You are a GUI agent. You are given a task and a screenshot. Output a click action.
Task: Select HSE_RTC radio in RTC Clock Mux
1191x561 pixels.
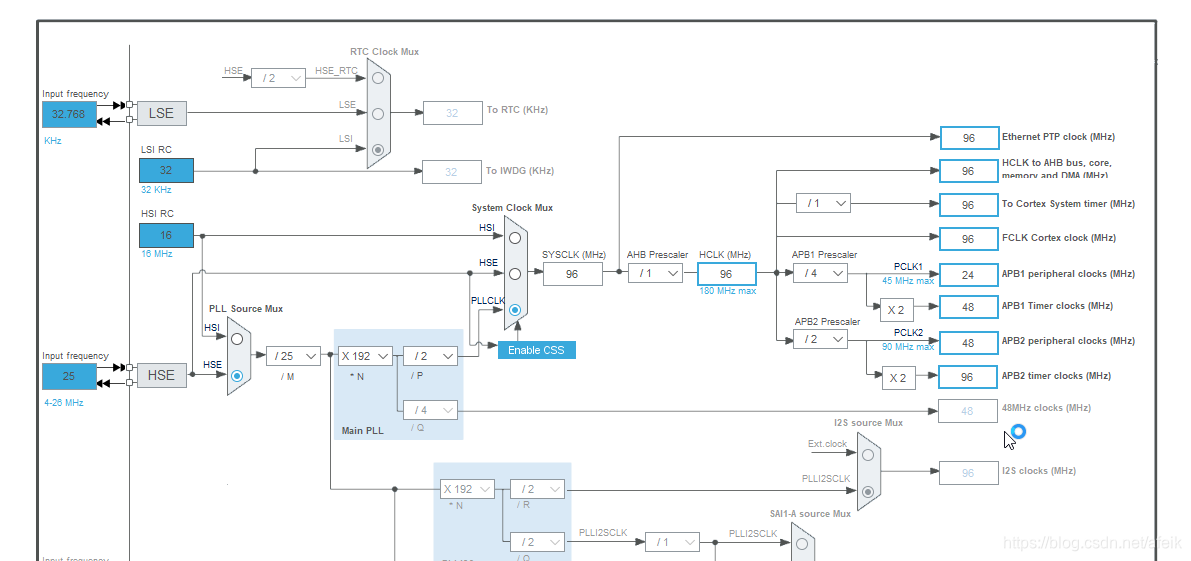pos(378,77)
